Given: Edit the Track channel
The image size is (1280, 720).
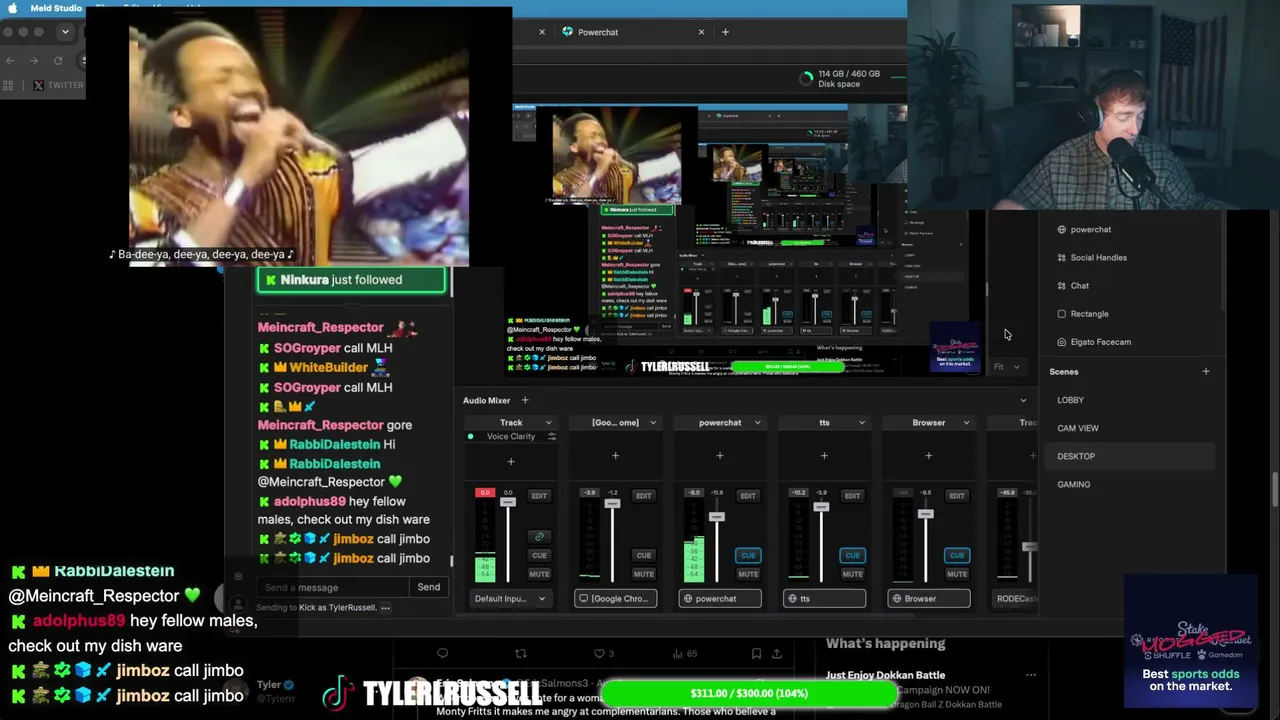Looking at the screenshot, I should tap(539, 496).
